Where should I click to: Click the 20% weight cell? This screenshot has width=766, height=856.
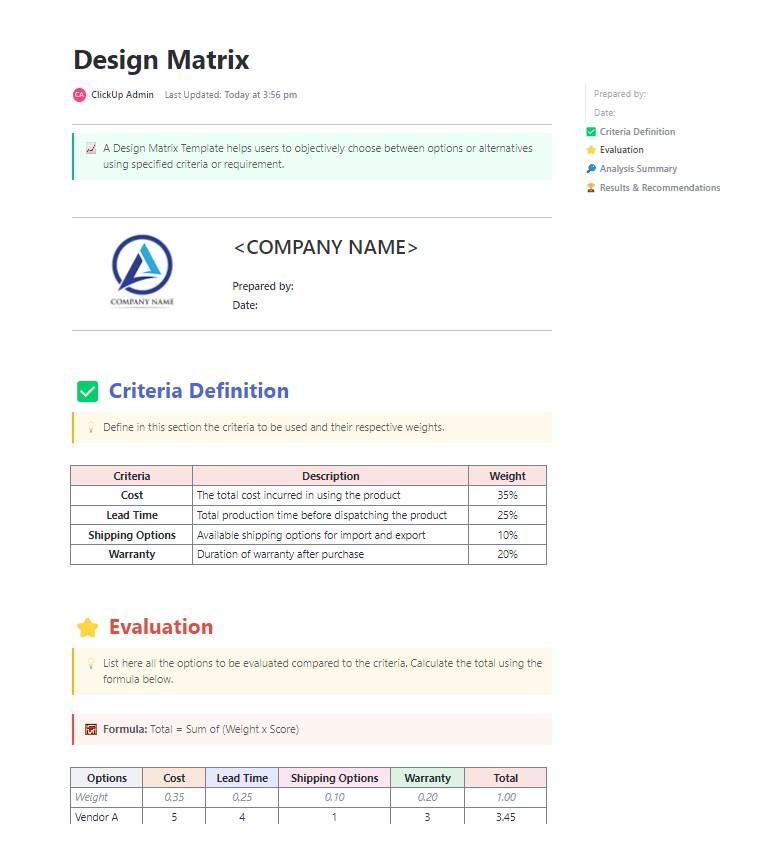[507, 554]
